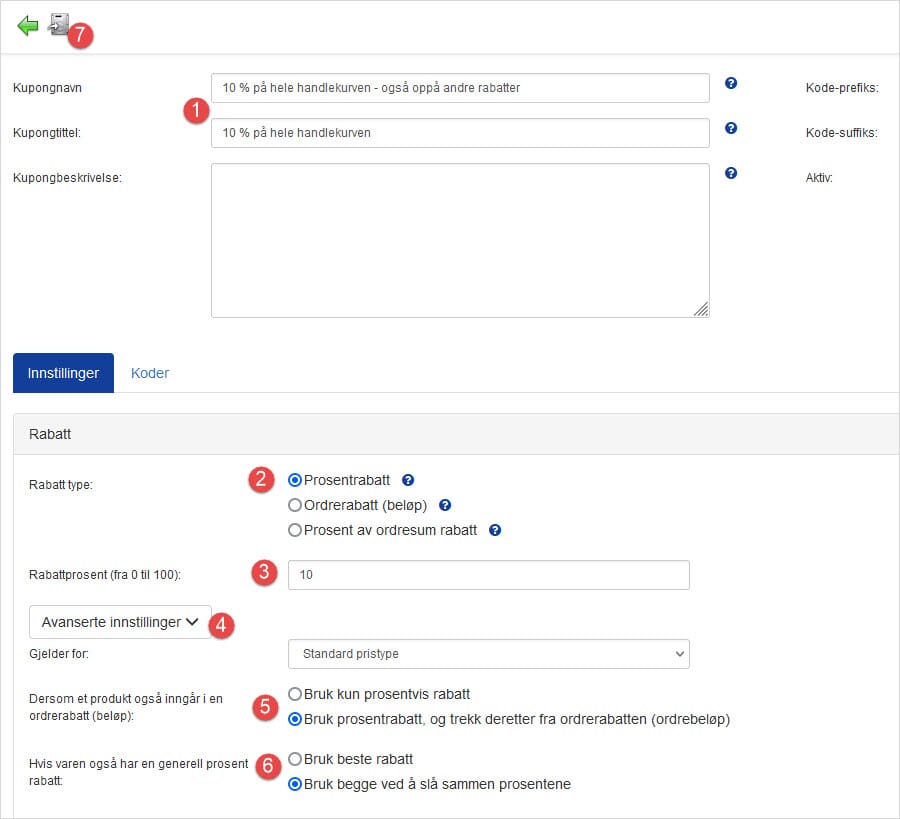900x819 pixels.
Task: Switch to the Koder tab
Action: (150, 373)
